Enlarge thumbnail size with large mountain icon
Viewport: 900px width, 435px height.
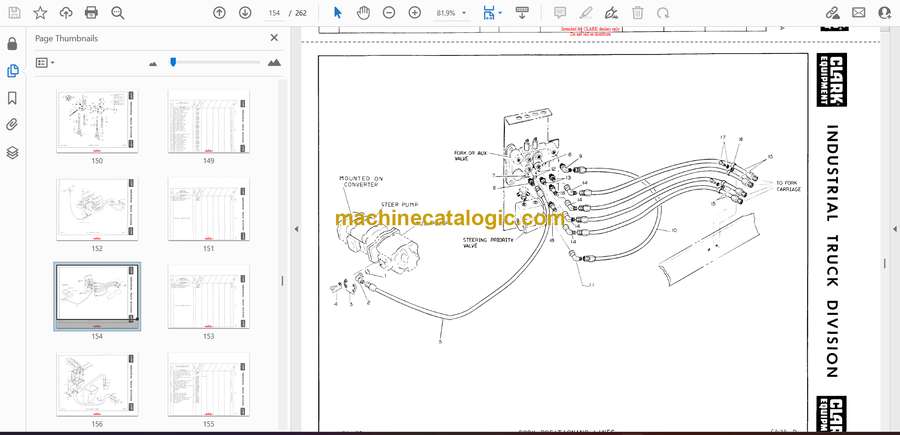[x=274, y=63]
